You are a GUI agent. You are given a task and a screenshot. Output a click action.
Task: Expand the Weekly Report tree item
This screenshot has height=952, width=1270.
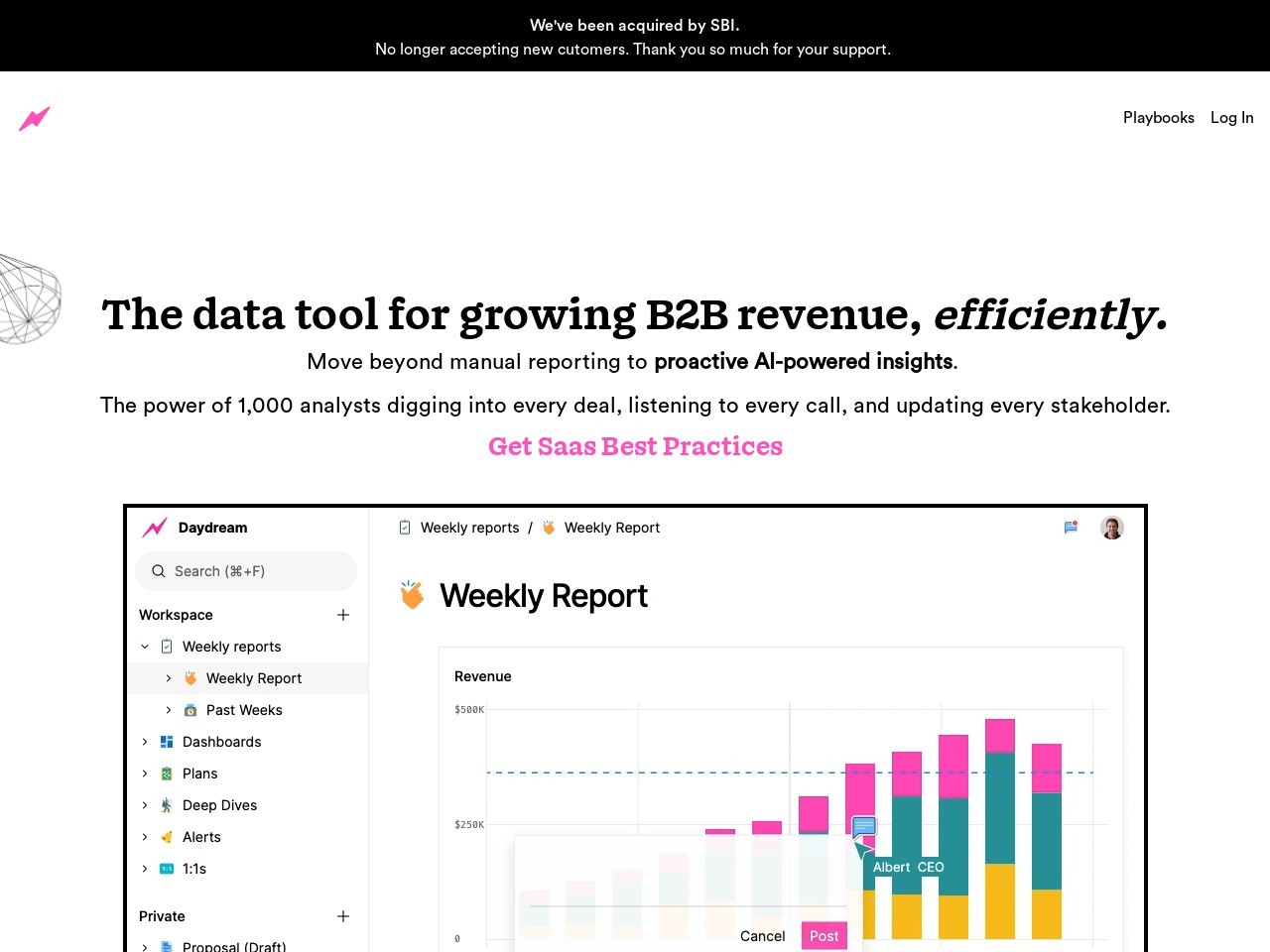point(169,678)
